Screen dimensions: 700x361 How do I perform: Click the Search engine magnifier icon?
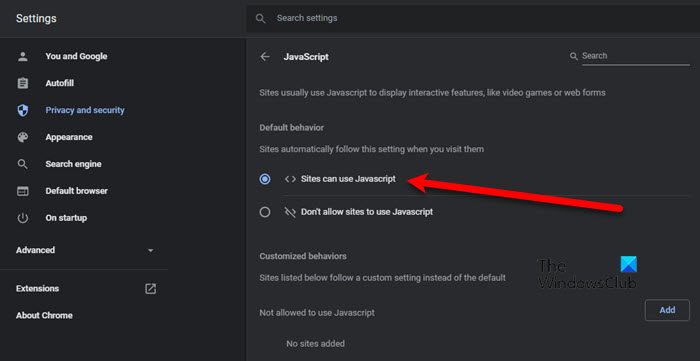[22, 164]
